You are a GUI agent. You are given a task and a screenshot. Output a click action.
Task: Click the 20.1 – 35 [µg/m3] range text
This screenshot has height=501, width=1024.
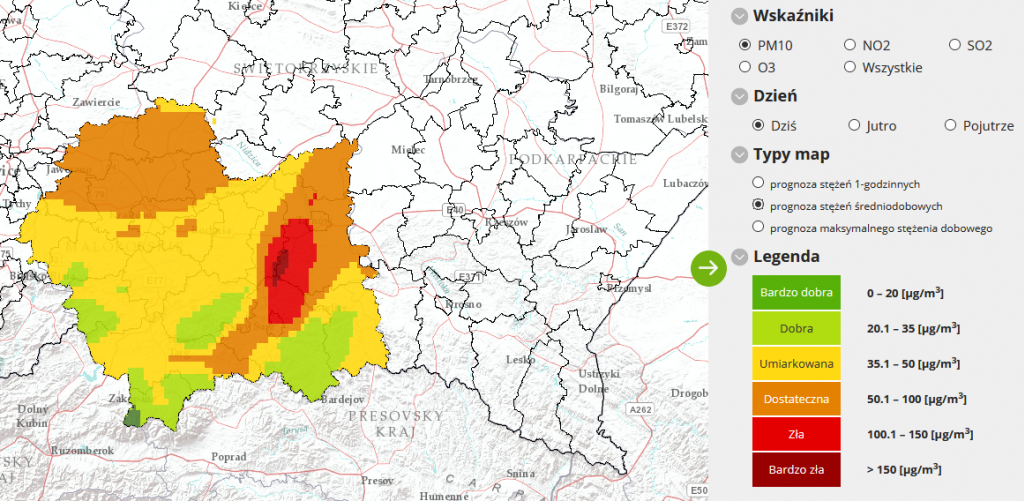(x=913, y=329)
